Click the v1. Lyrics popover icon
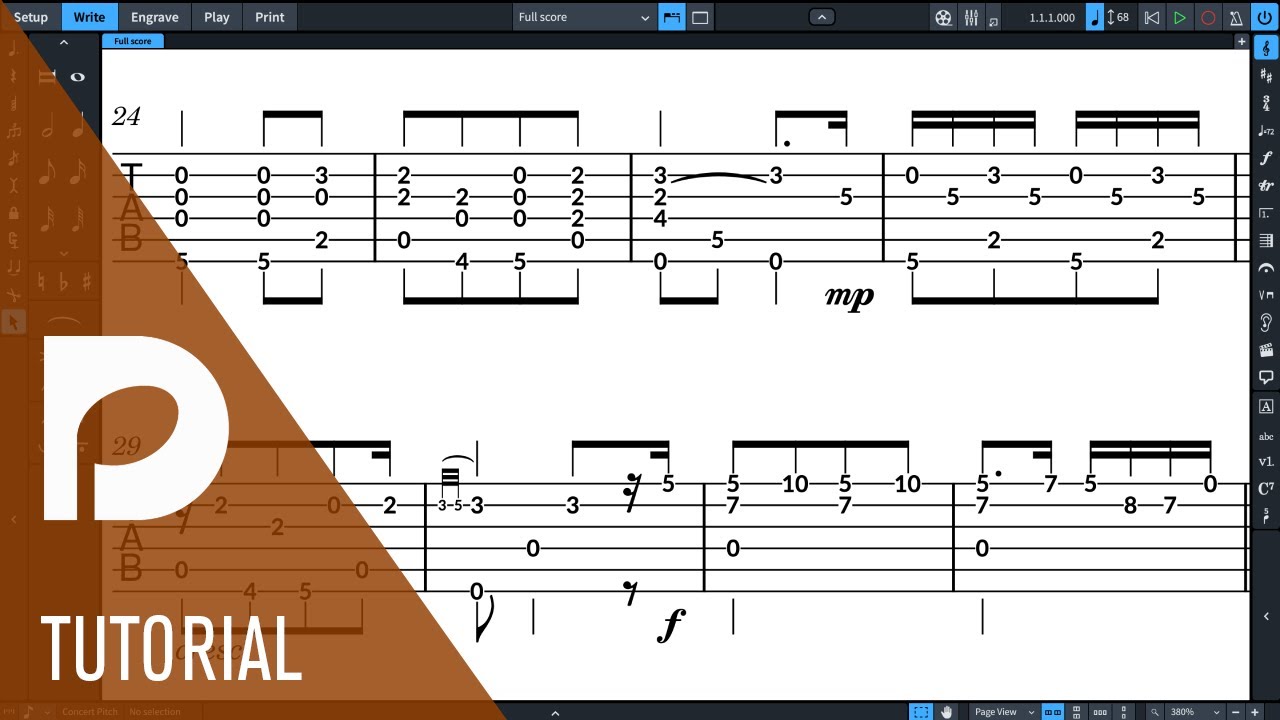The image size is (1280, 720). point(1266,462)
